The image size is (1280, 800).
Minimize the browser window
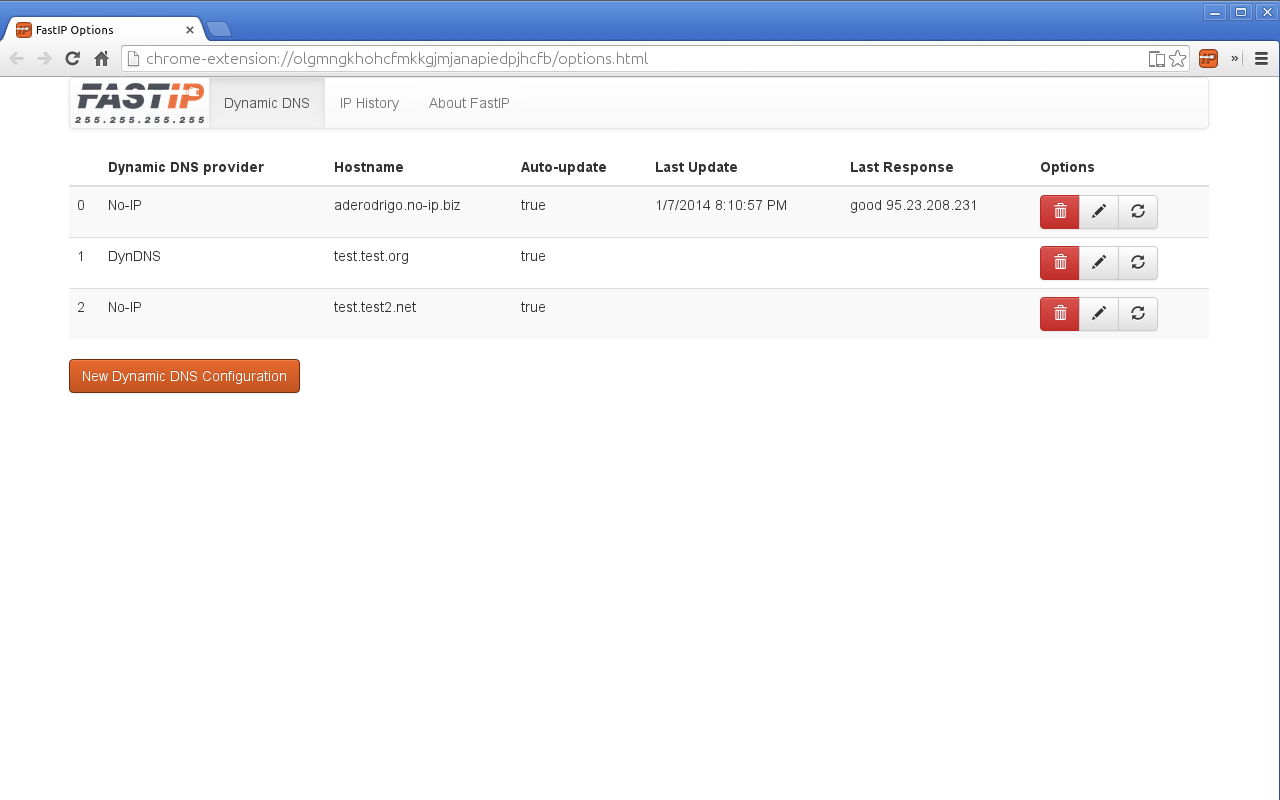click(1215, 12)
